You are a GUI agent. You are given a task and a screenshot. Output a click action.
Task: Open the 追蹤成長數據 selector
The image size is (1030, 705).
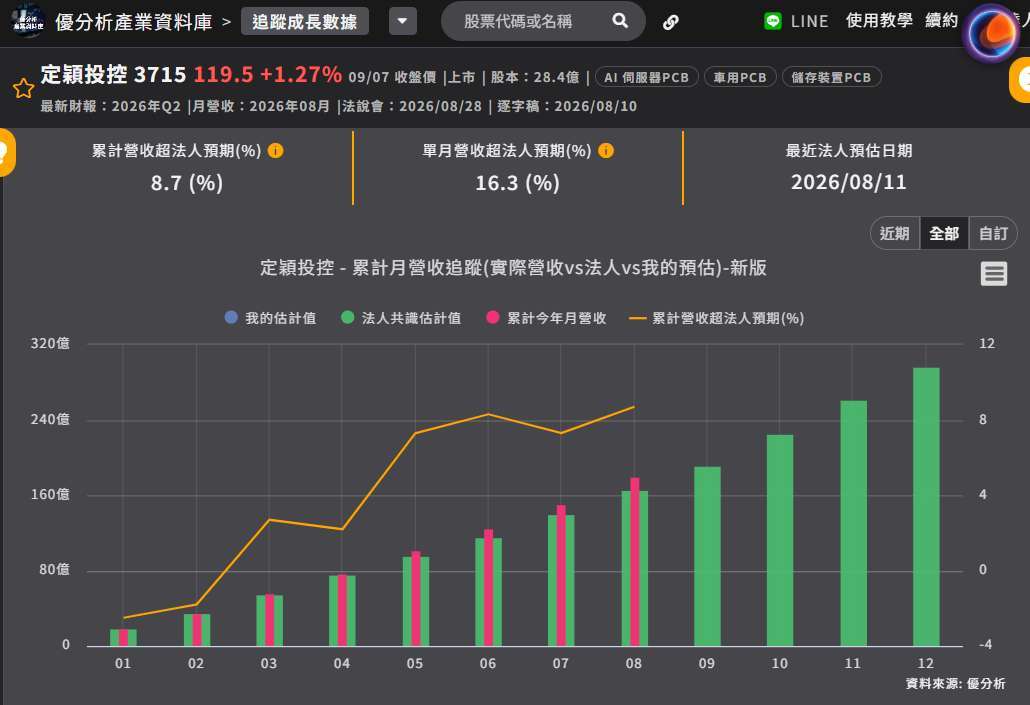pyautogui.click(x=305, y=22)
